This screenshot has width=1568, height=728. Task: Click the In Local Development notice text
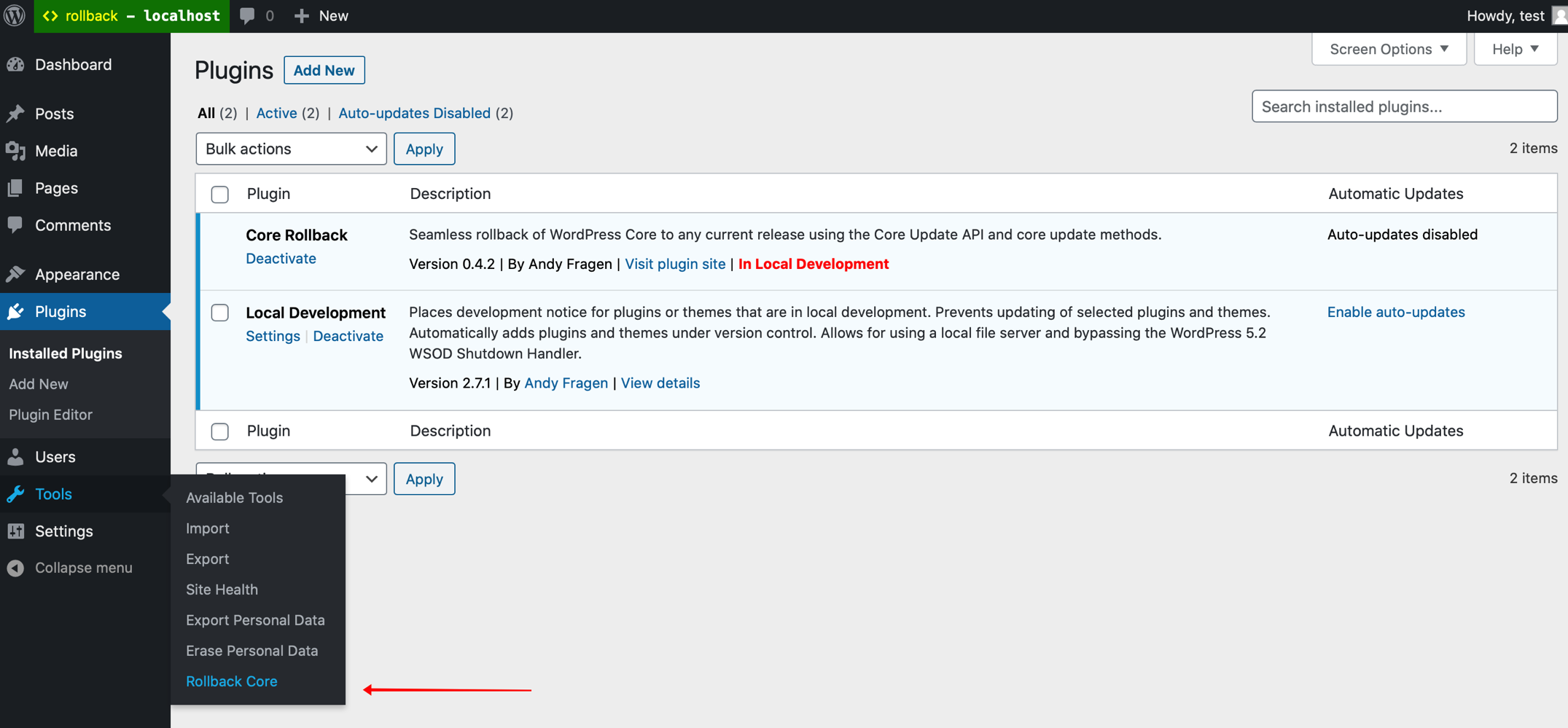(x=814, y=264)
